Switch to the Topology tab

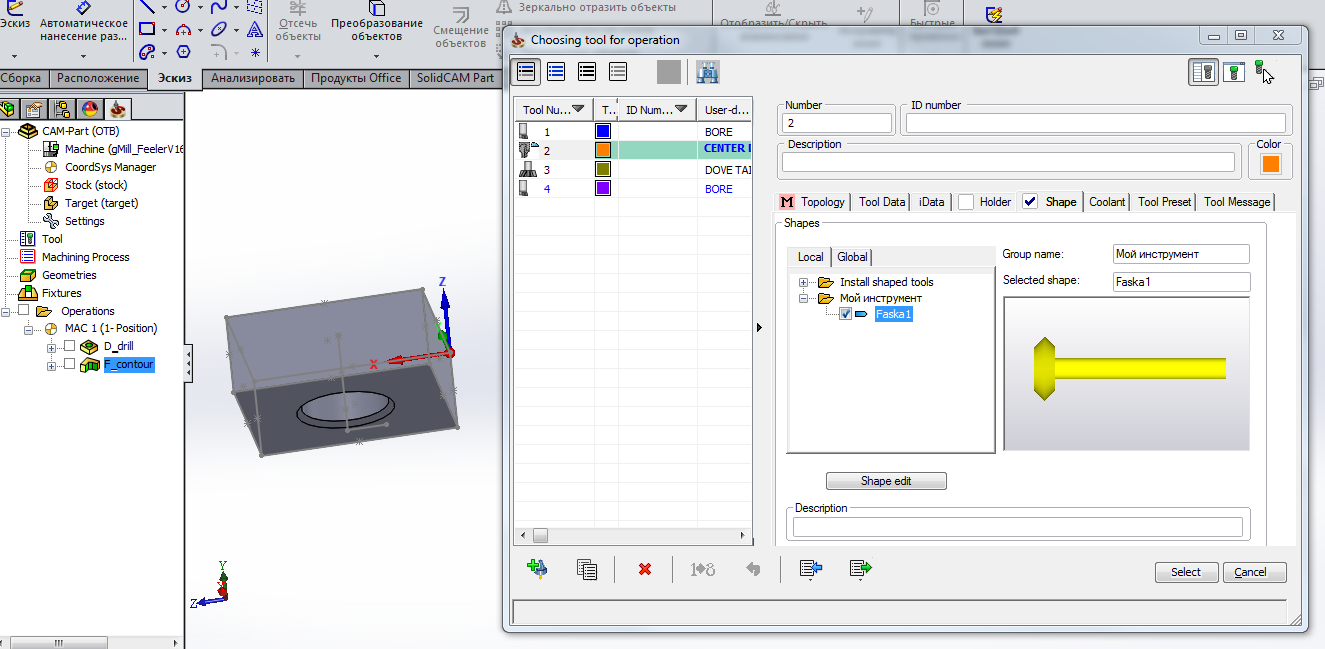click(813, 202)
